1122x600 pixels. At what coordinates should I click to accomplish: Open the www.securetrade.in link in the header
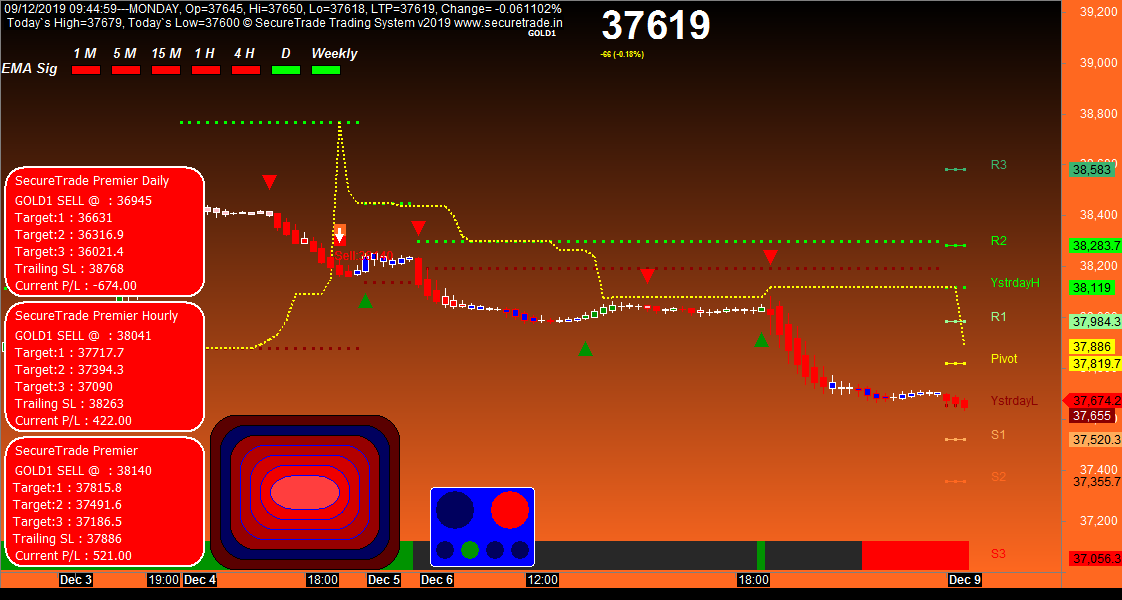point(508,23)
